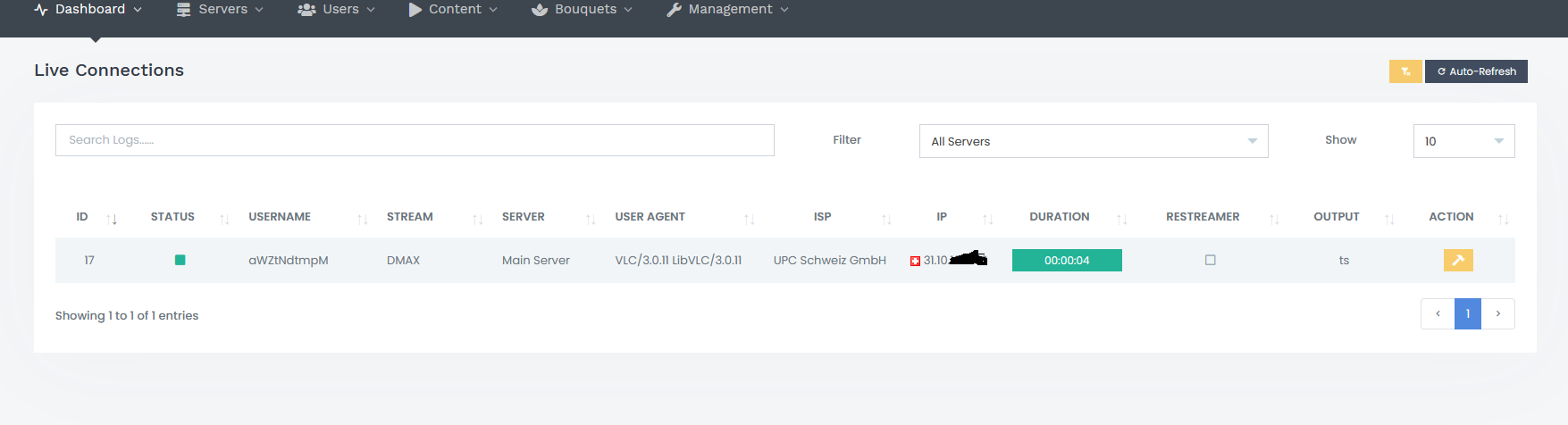1568x425 pixels.
Task: Click the yellow hammer action icon
Action: pyautogui.click(x=1457, y=260)
